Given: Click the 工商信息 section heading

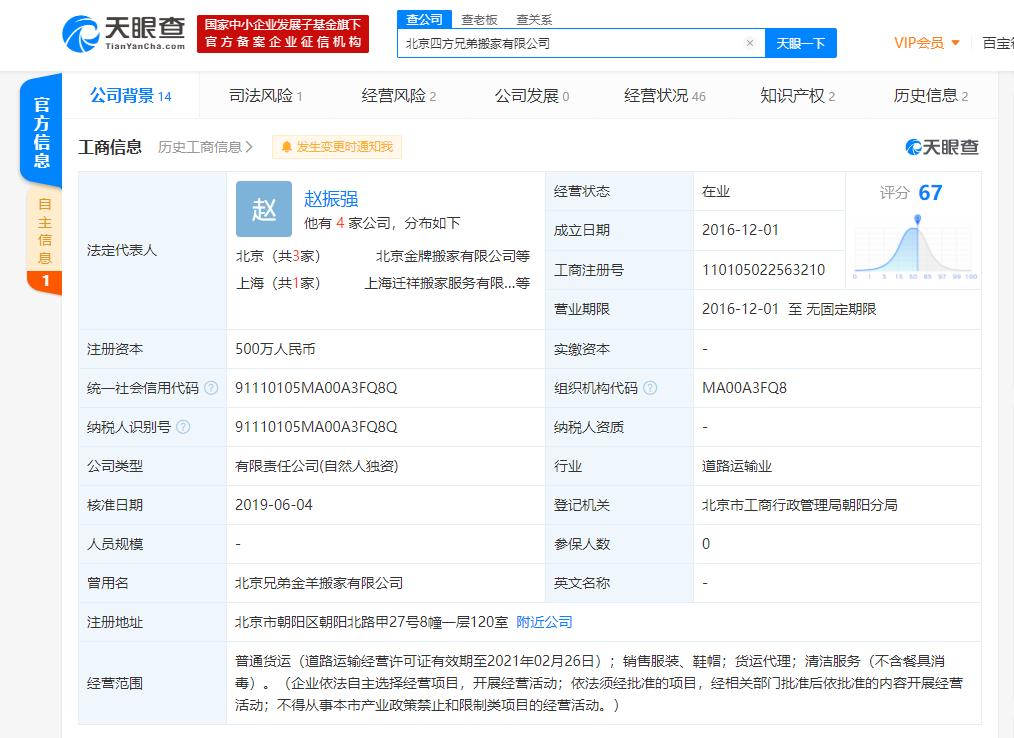Looking at the screenshot, I should click(110, 147).
